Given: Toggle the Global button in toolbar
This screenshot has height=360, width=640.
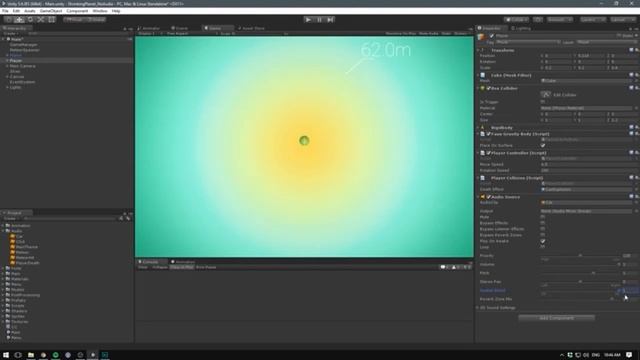Looking at the screenshot, I should click(96, 20).
